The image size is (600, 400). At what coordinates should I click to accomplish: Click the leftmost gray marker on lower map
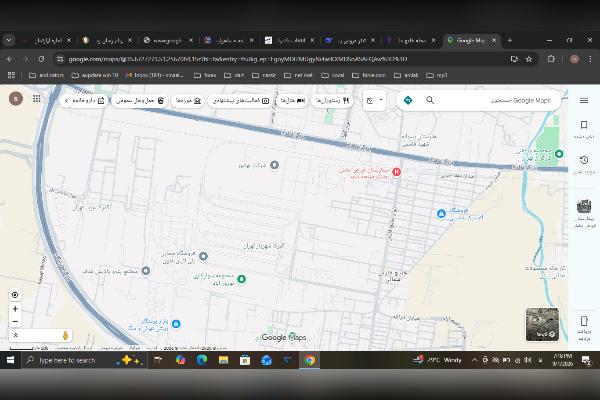pos(146,271)
